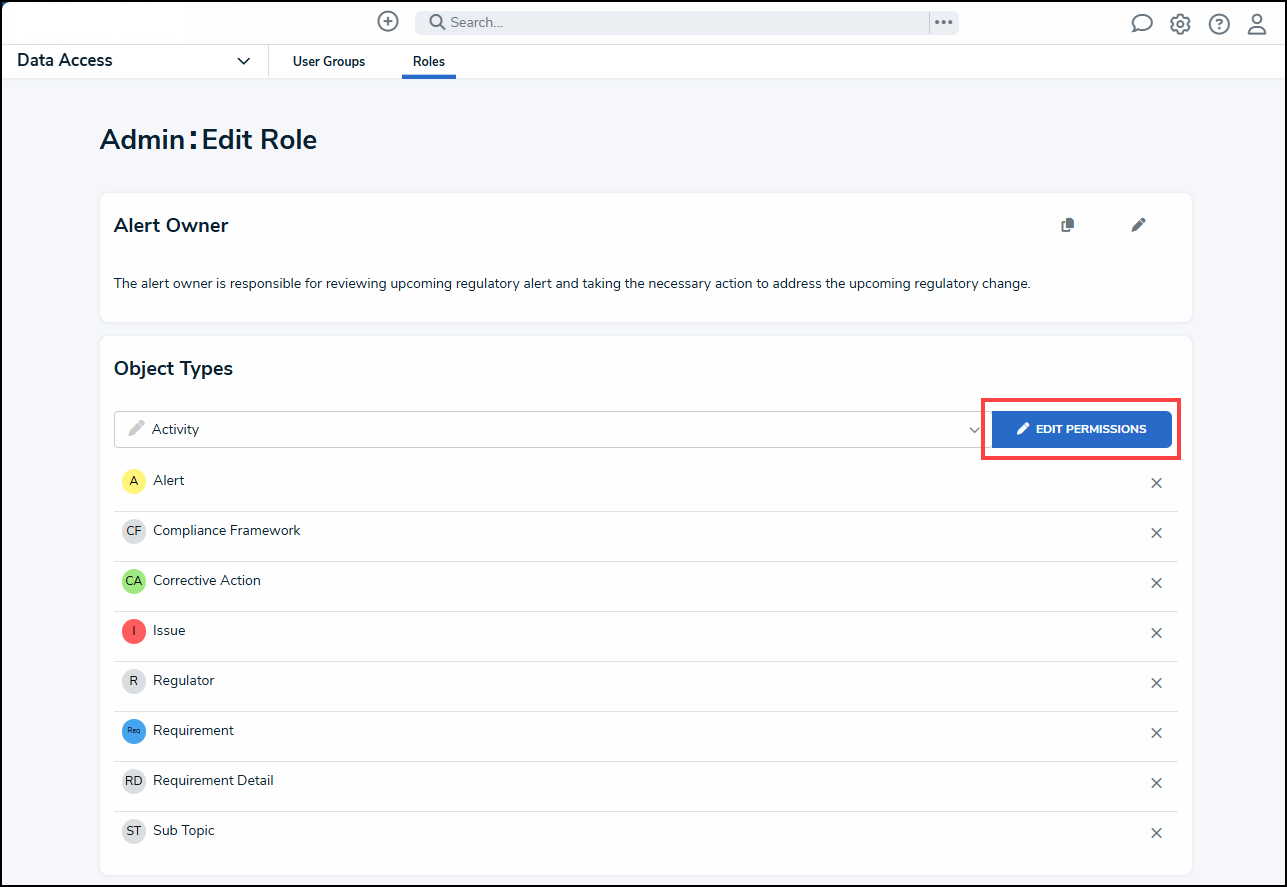
Task: Click the Object Types heading
Action: click(173, 369)
